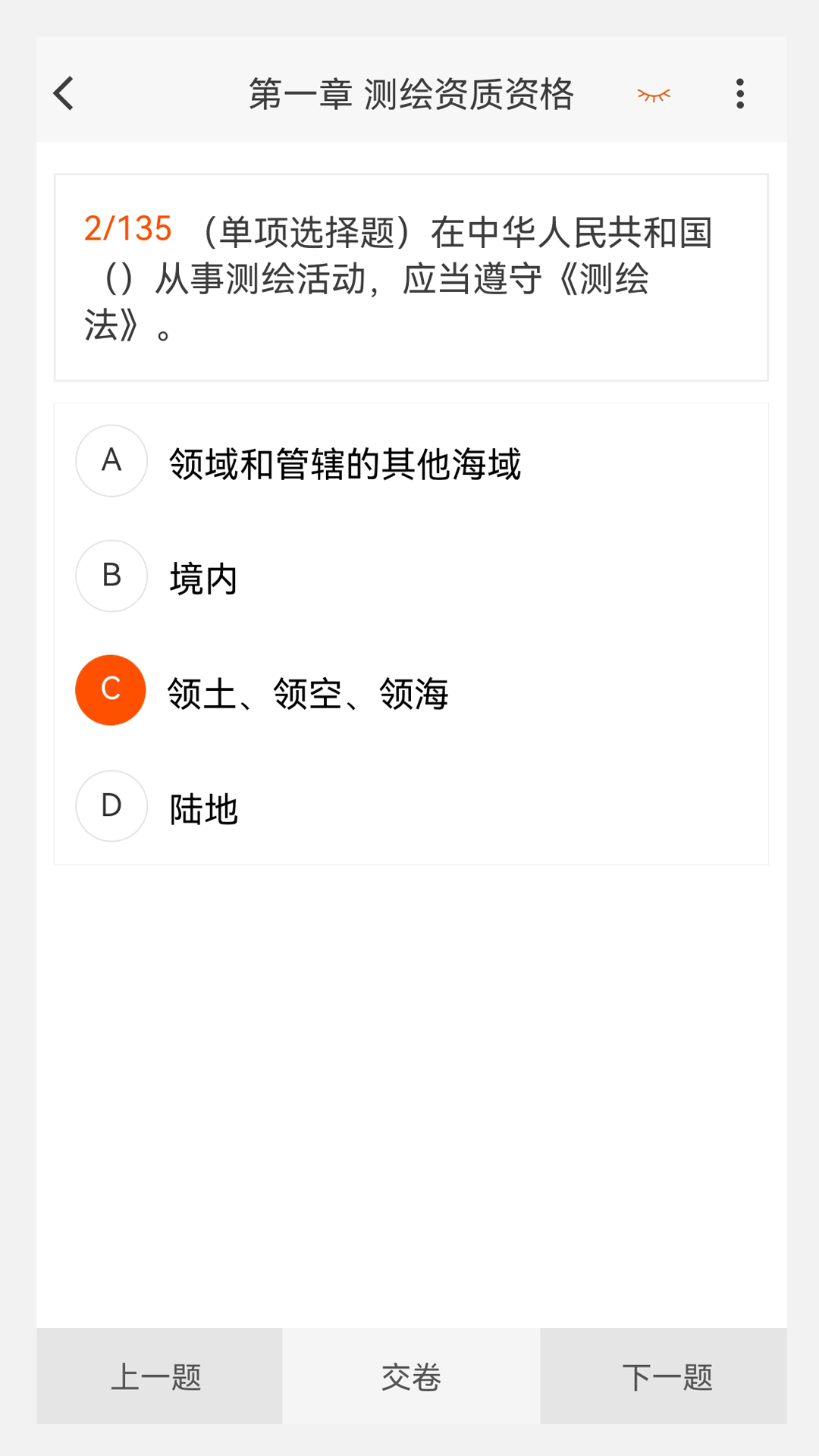The image size is (819, 1456).
Task: Click the chapter title 第一章 测绘资质资格
Action: pyautogui.click(x=411, y=95)
